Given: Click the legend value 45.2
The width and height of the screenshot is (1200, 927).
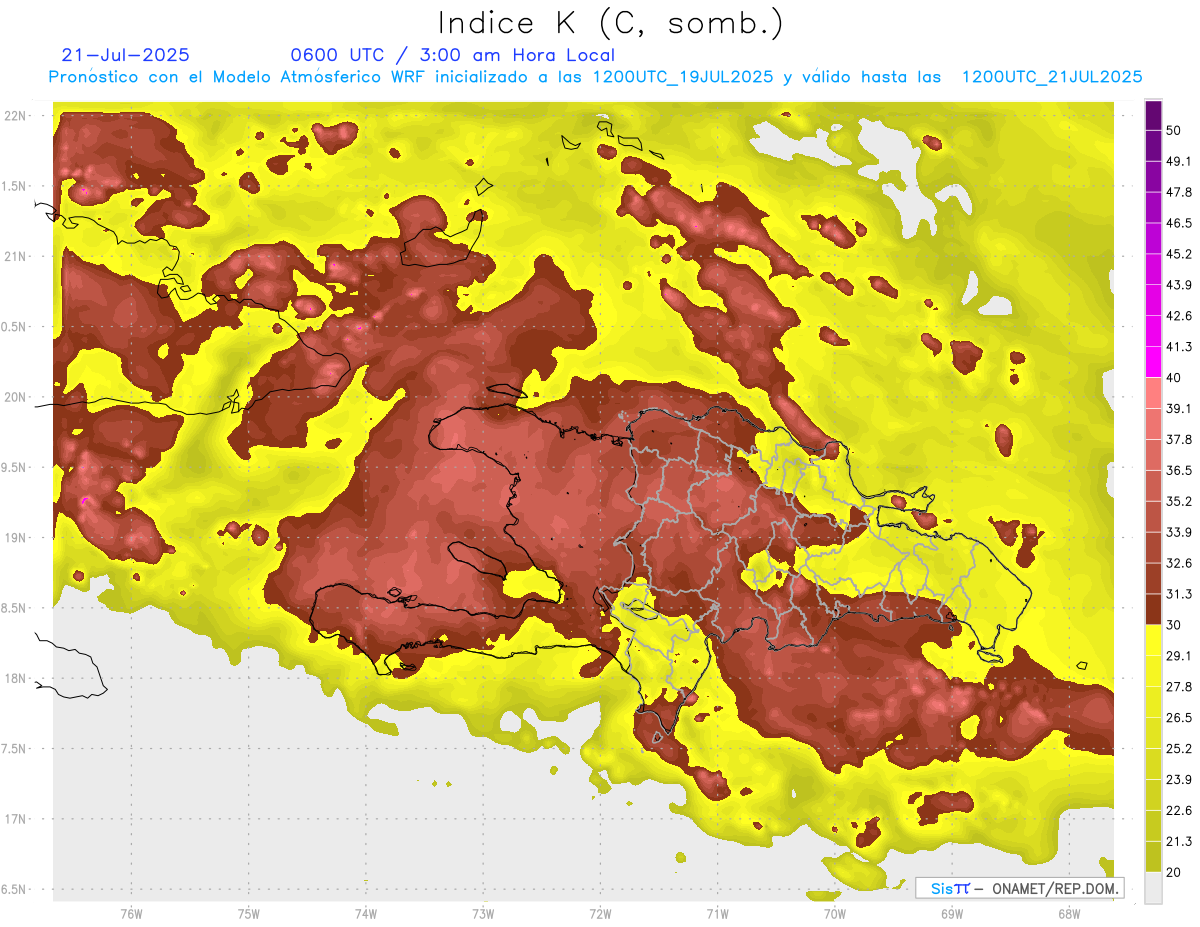Looking at the screenshot, I should 1180,254.
